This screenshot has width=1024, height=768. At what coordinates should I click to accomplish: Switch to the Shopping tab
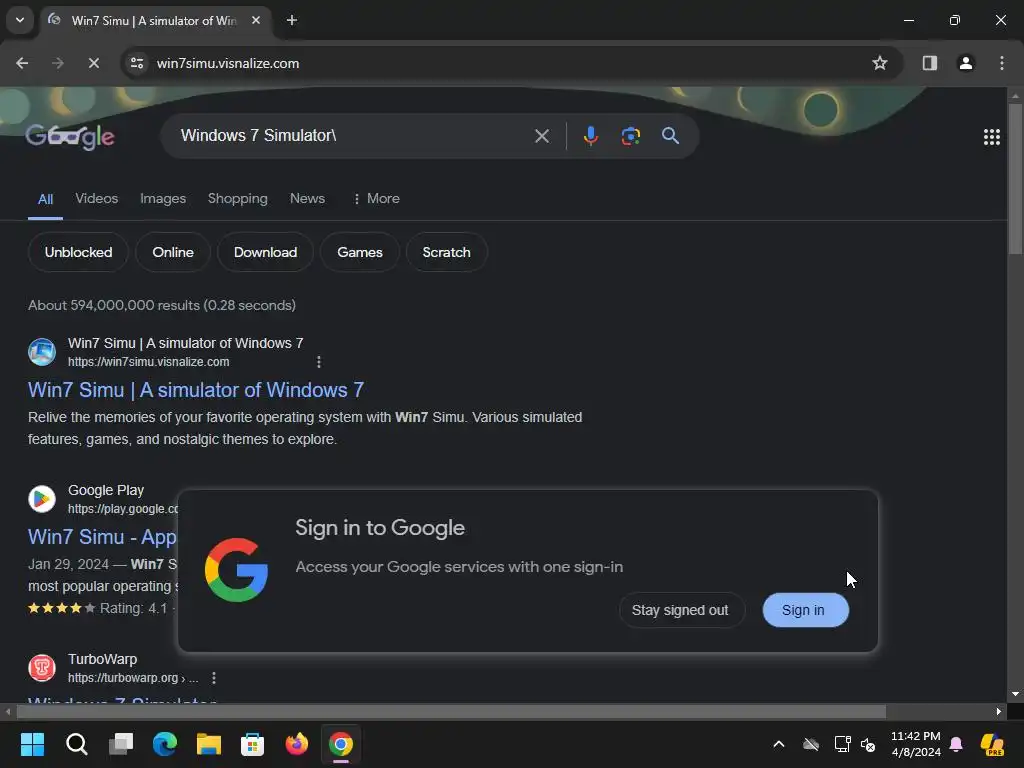pyautogui.click(x=238, y=199)
